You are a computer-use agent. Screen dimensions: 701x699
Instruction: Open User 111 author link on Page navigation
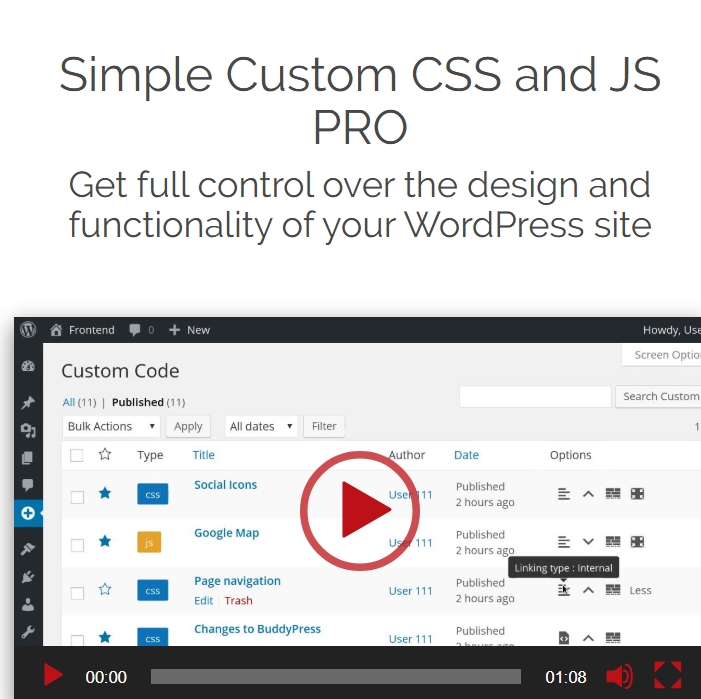point(410,591)
